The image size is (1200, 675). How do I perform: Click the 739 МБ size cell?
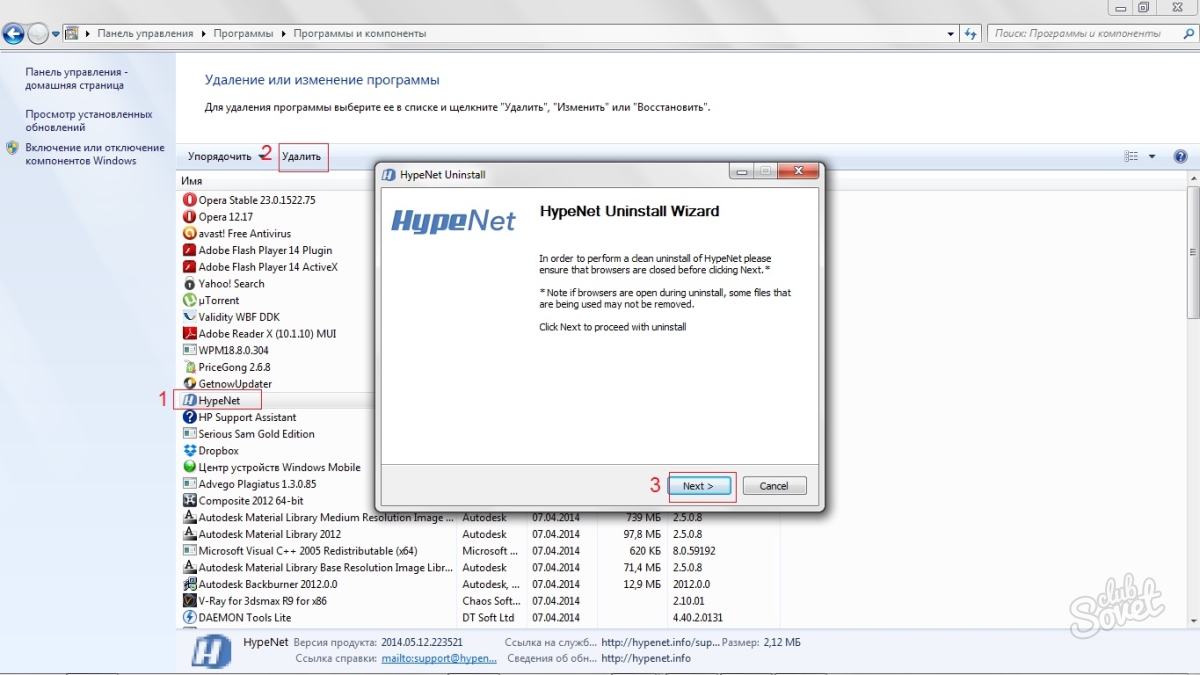644,517
